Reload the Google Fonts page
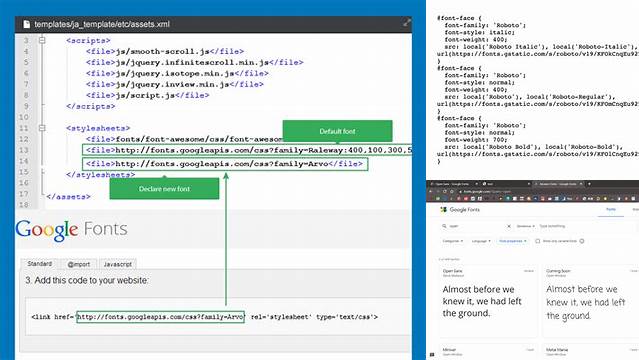Viewport: 639px width, 360px height. (445, 191)
